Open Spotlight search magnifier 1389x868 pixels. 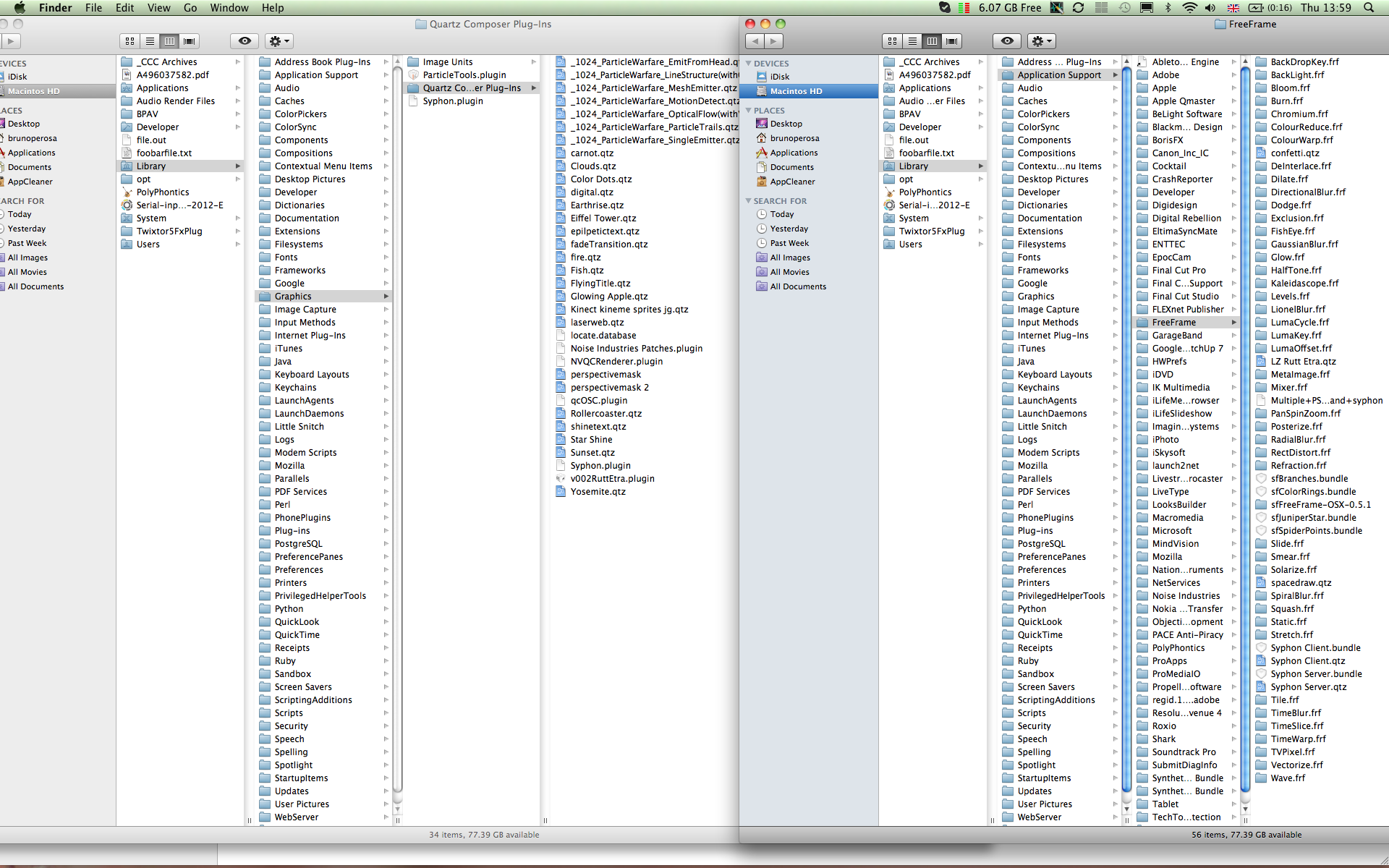[1369, 8]
